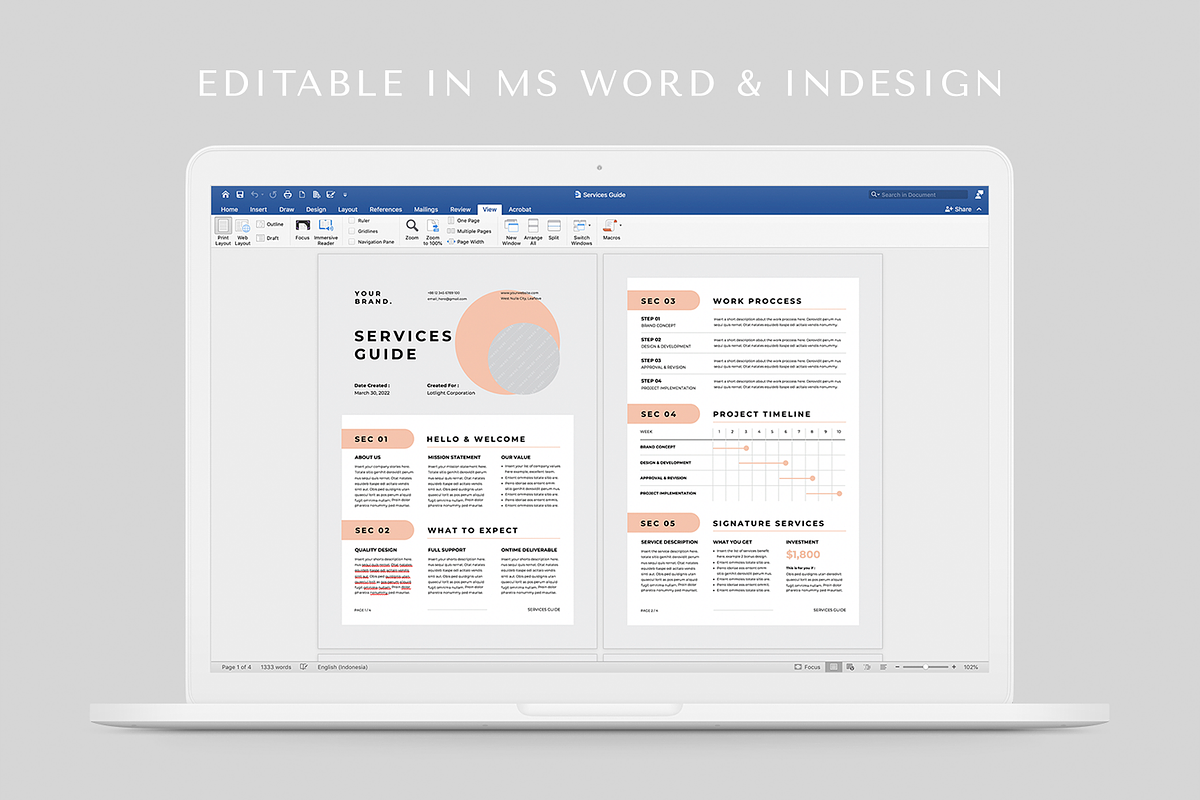Zoom in with the plus icon
This screenshot has width=1200, height=800.
point(954,667)
